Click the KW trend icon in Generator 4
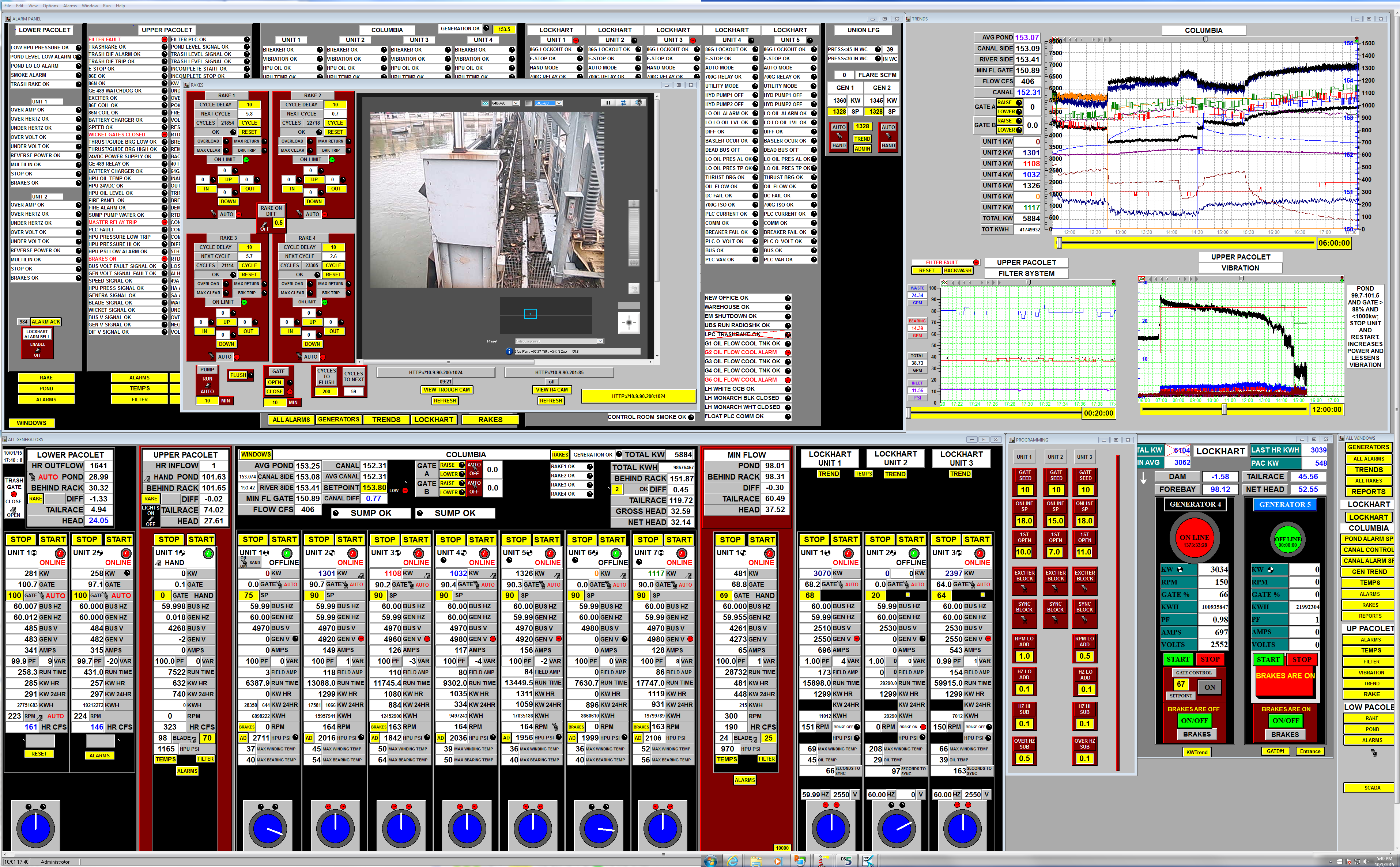The width and height of the screenshot is (1400, 867). pyautogui.click(x=1180, y=569)
